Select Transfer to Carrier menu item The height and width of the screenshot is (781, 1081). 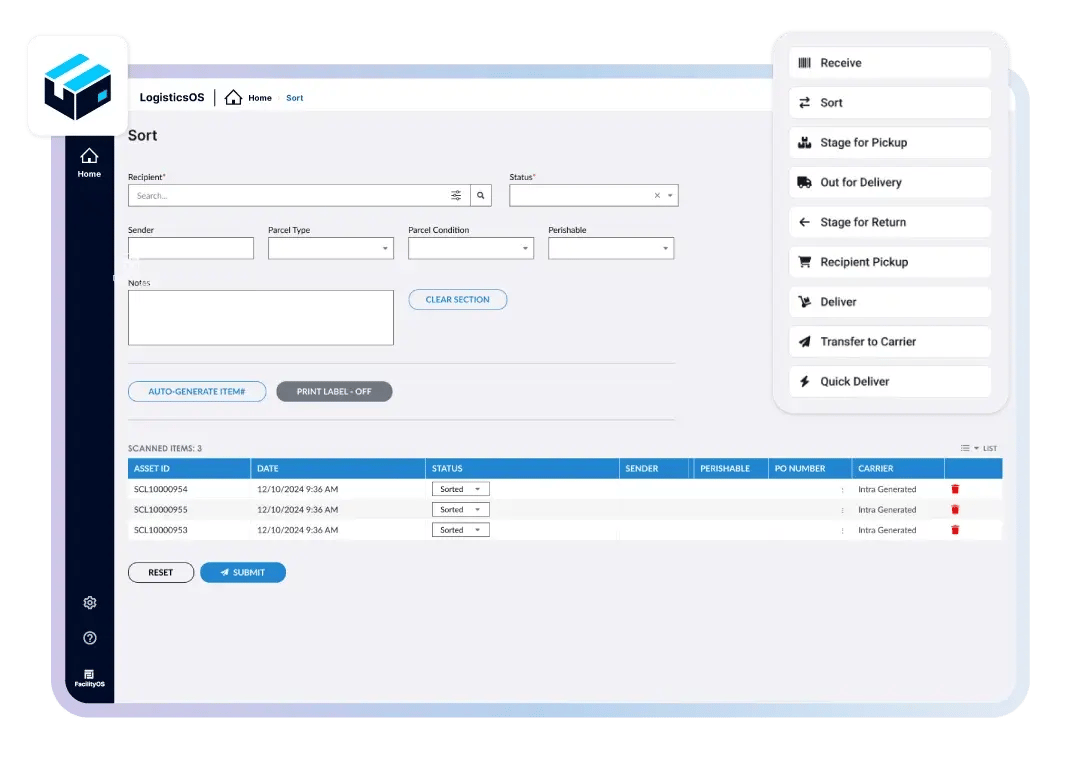pos(890,342)
